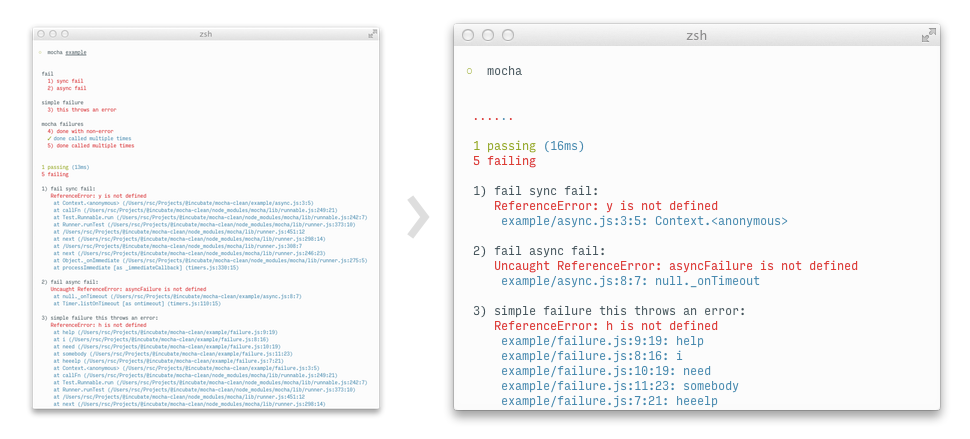Click '1) fail sync fail:' in left window
970x439 pixels.
coord(69,189)
